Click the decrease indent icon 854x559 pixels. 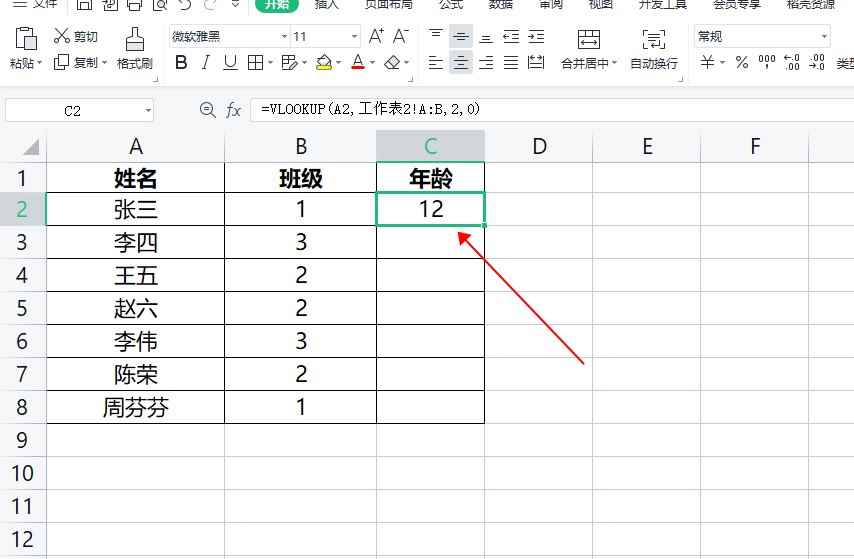(511, 37)
